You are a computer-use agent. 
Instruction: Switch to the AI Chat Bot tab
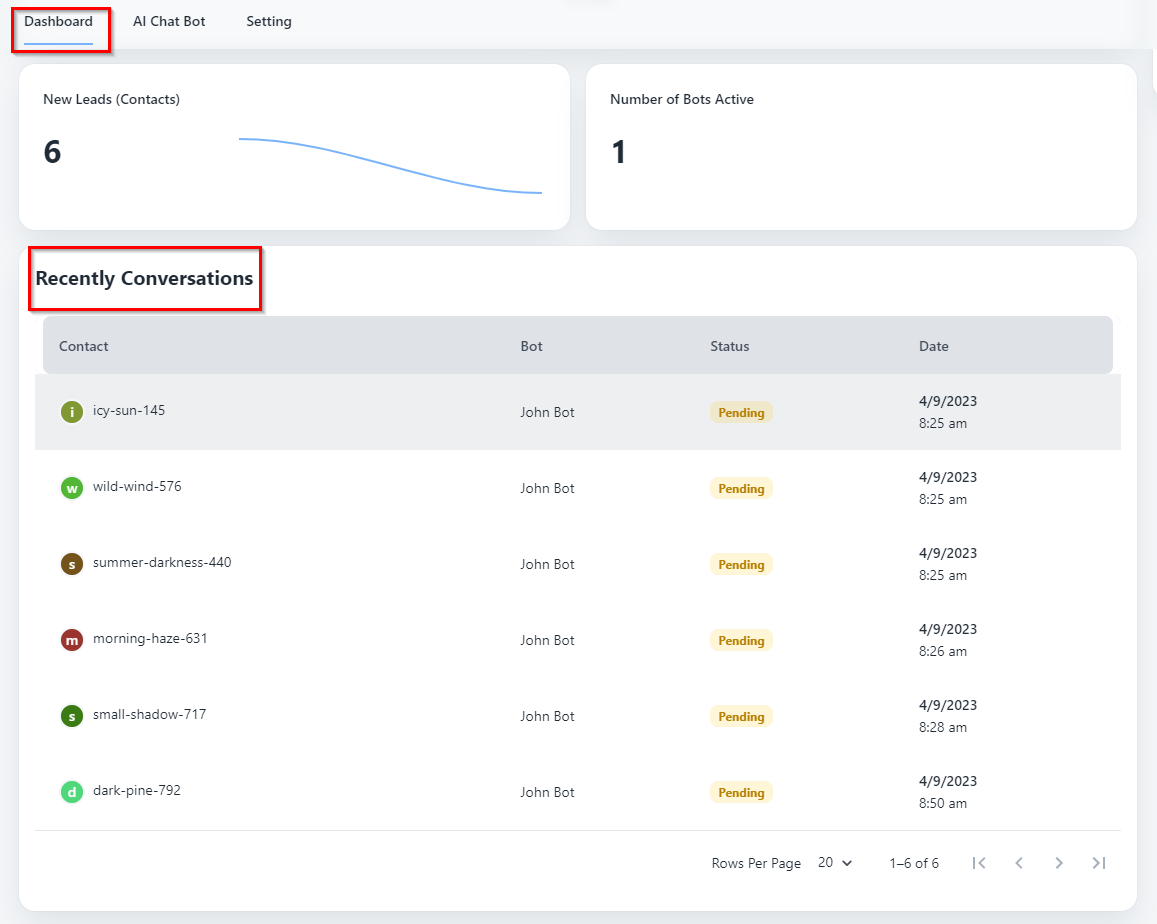click(169, 21)
